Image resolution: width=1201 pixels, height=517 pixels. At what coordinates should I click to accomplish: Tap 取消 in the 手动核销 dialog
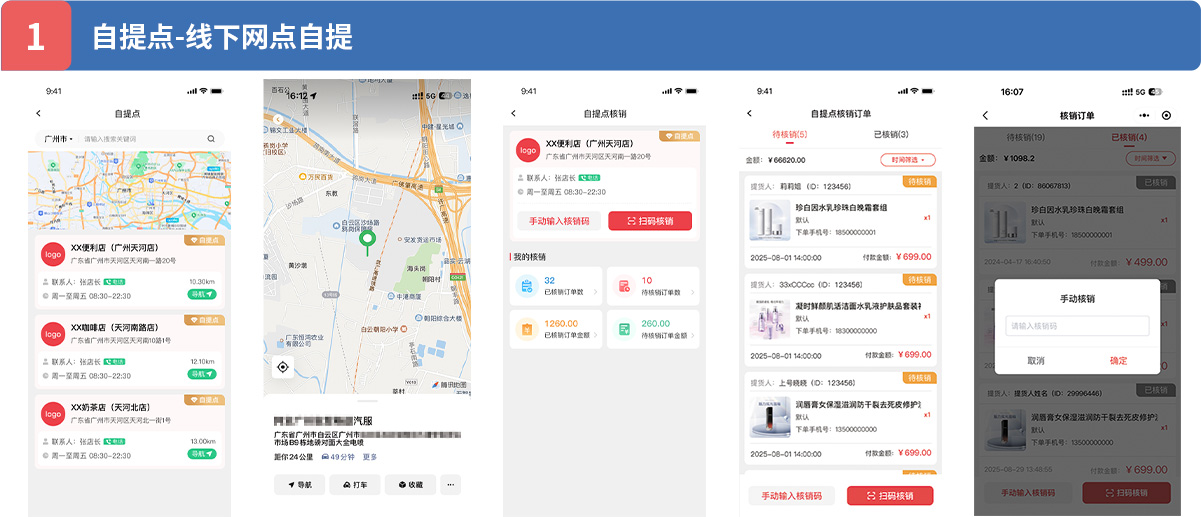coord(1036,361)
